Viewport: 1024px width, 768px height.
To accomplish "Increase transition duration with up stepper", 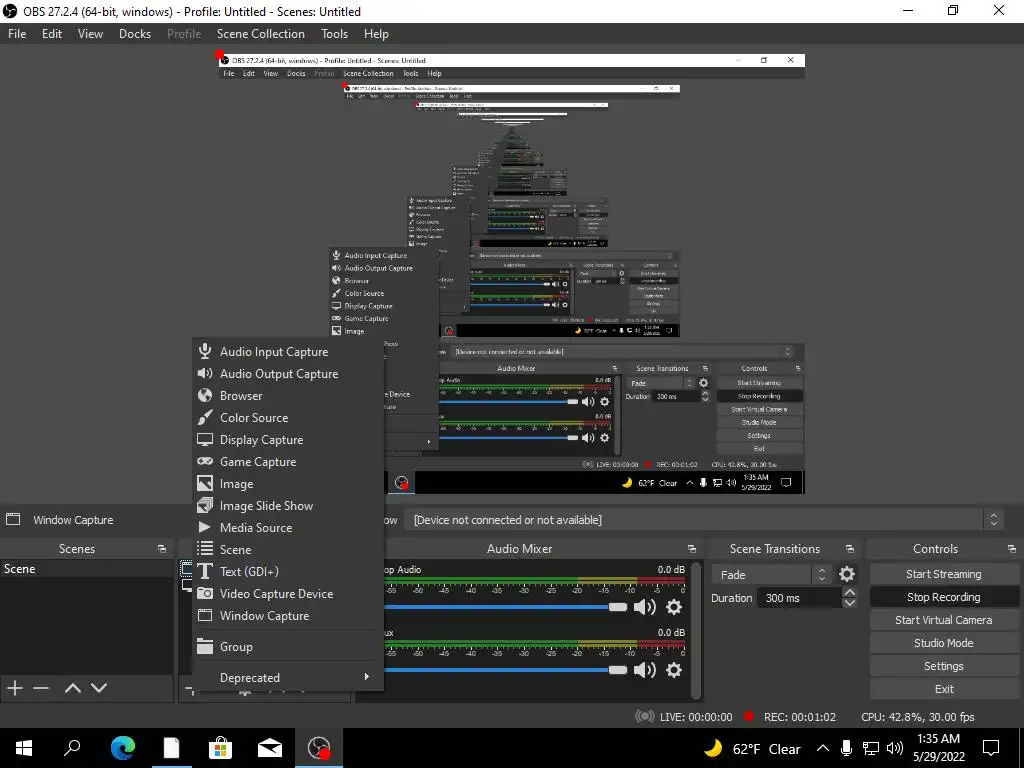I will 849,592.
